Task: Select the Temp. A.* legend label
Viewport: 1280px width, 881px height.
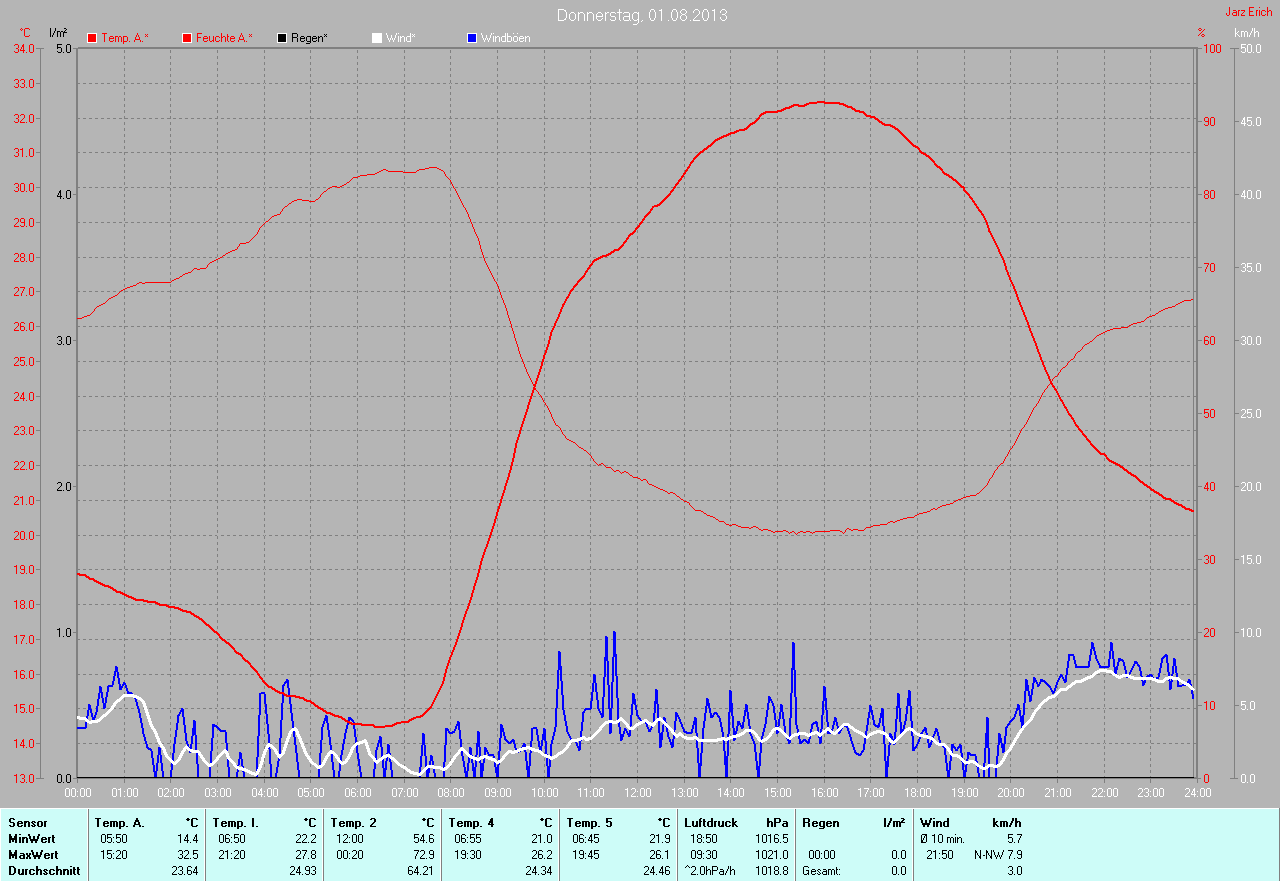Action: (x=125, y=38)
